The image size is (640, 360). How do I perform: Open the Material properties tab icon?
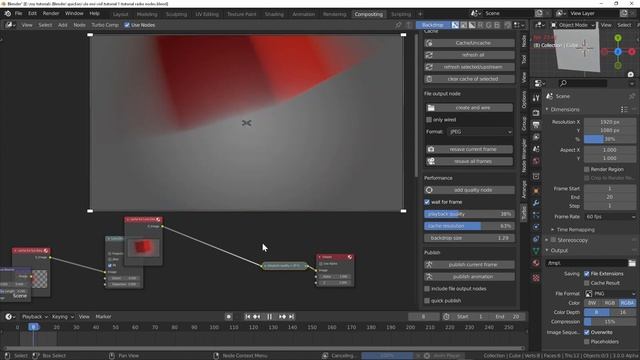point(536,263)
